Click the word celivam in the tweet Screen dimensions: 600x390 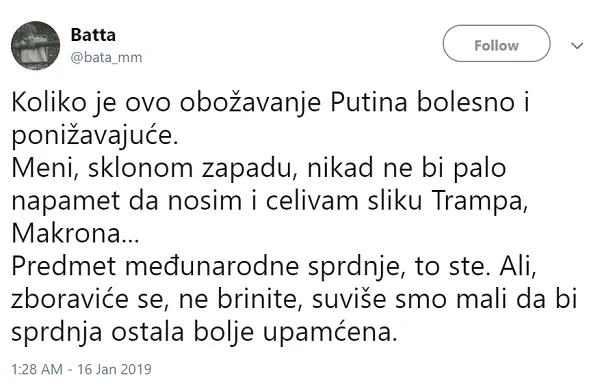pos(312,201)
